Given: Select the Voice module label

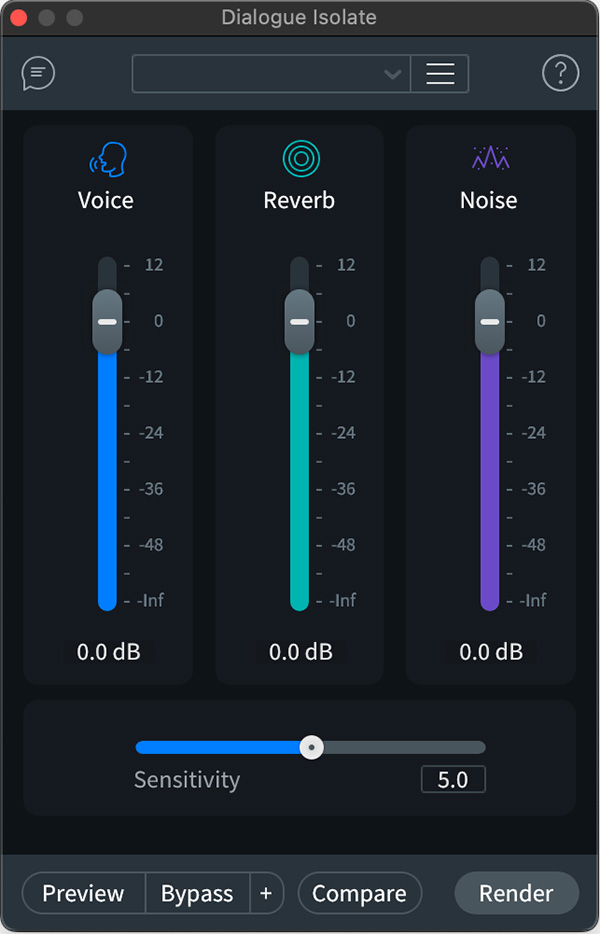Looking at the screenshot, I should (x=105, y=200).
